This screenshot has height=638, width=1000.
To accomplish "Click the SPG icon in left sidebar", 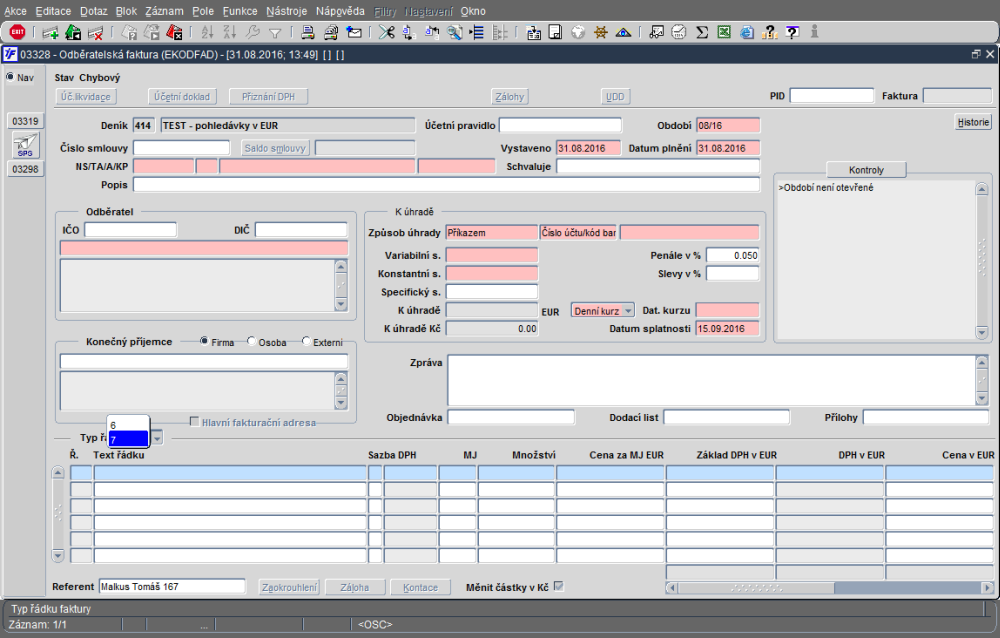I will click(x=25, y=146).
